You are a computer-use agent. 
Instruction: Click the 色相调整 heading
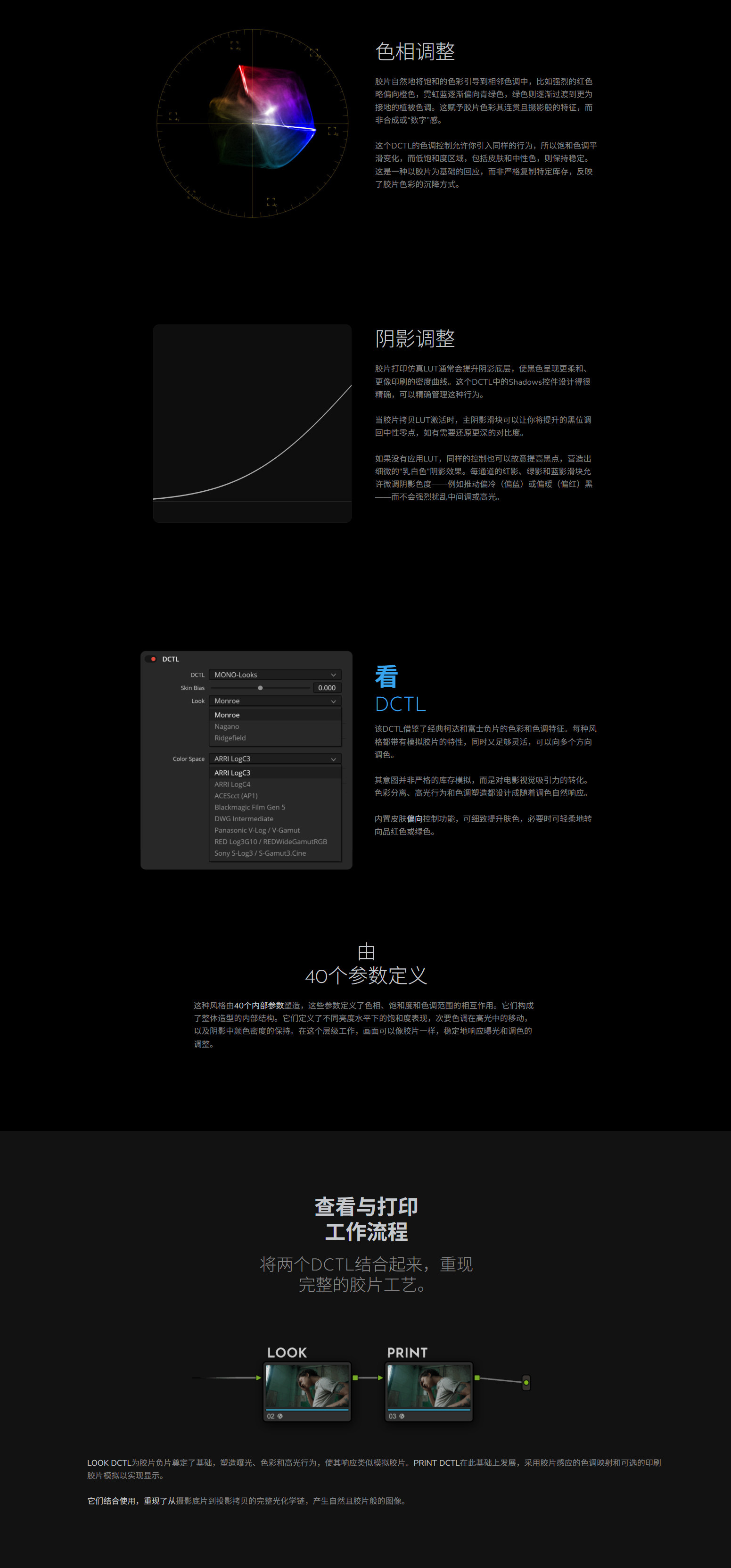[x=415, y=52]
